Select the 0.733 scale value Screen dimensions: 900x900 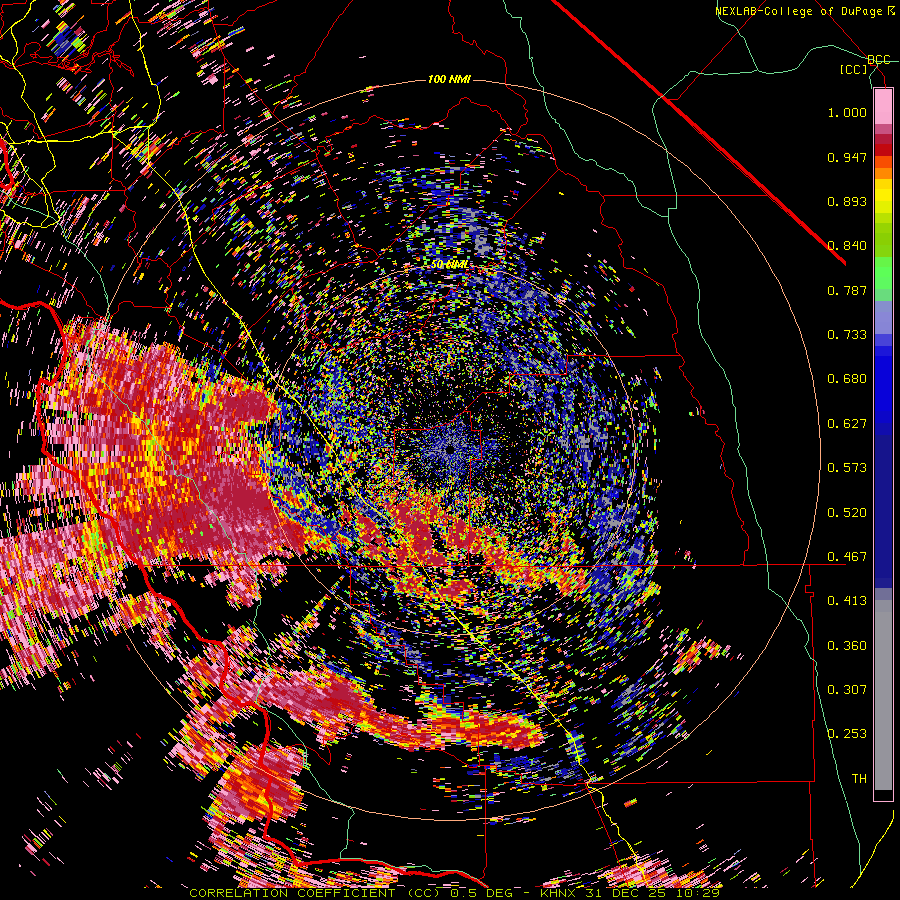click(847, 335)
